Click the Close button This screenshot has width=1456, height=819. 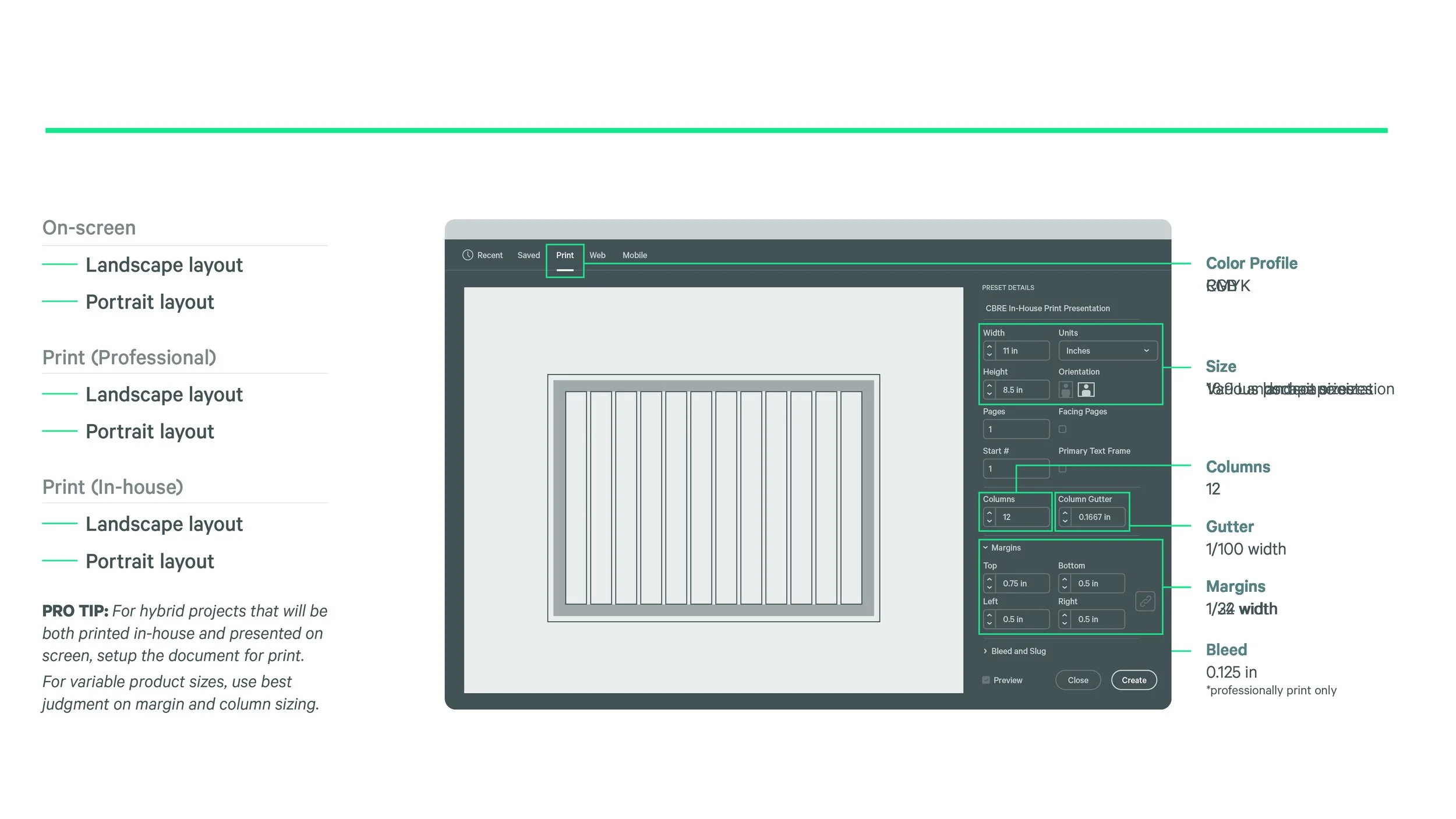pos(1078,680)
